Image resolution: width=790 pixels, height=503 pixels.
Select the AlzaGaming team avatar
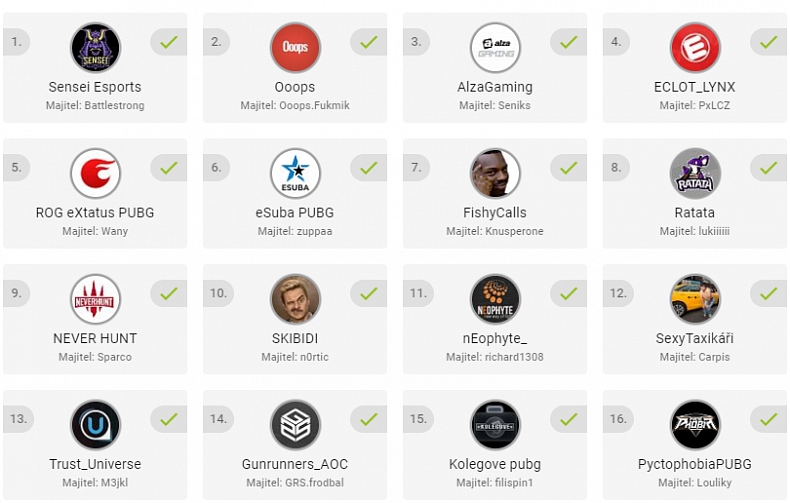tap(495, 48)
